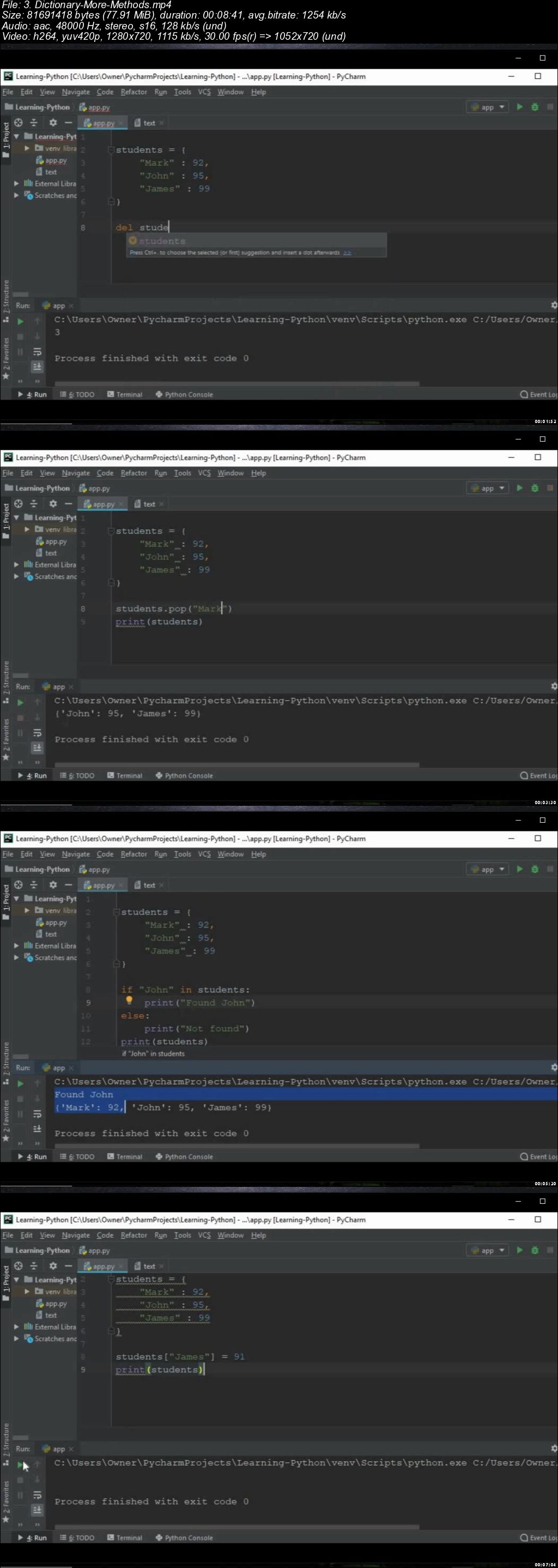Image resolution: width=558 pixels, height=1568 pixels.
Task: Expand the venv folder in "del stude" frame
Action: 27,148
